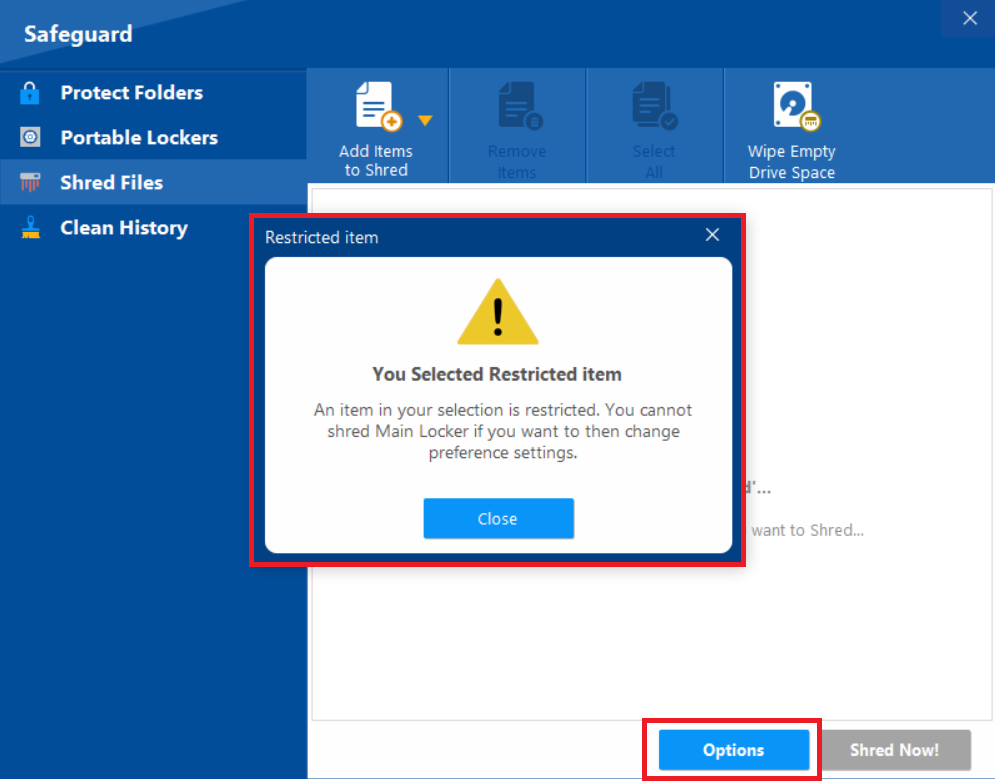Dismiss Restricted item dialog with X
The width and height of the screenshot is (999, 781).
(712, 235)
